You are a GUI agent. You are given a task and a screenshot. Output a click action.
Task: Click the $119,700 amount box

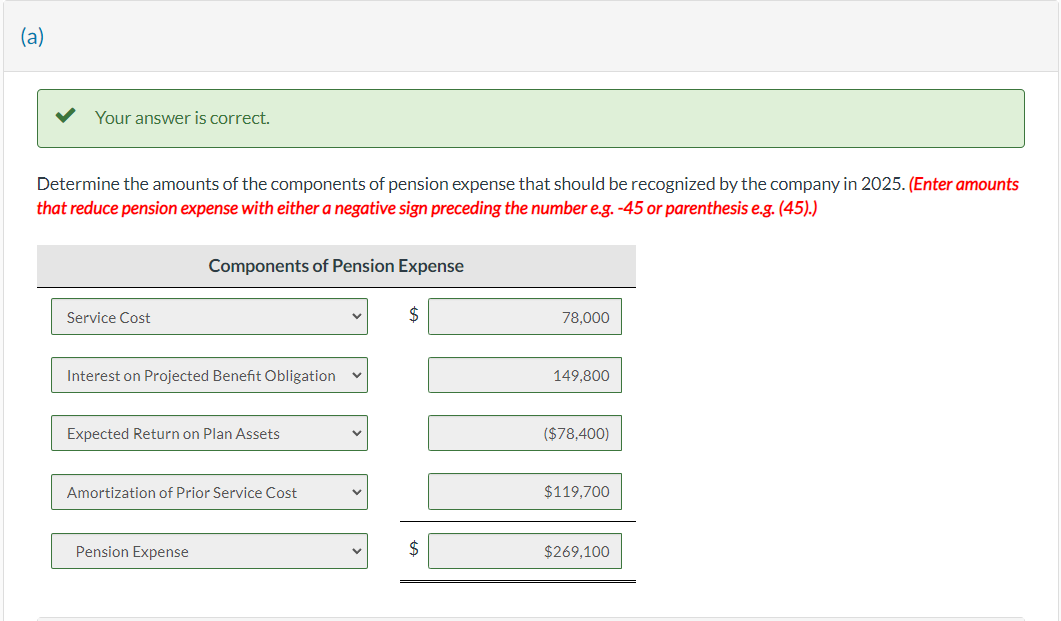(524, 491)
